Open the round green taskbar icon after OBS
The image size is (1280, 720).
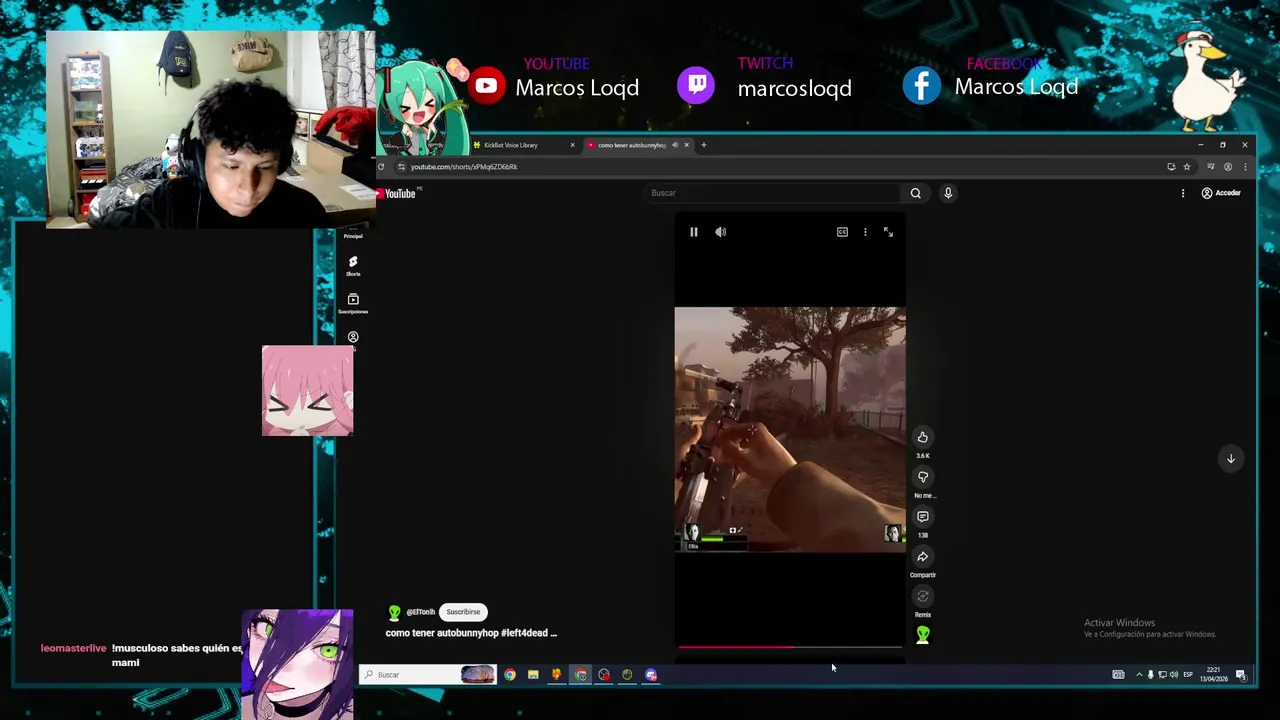627,675
